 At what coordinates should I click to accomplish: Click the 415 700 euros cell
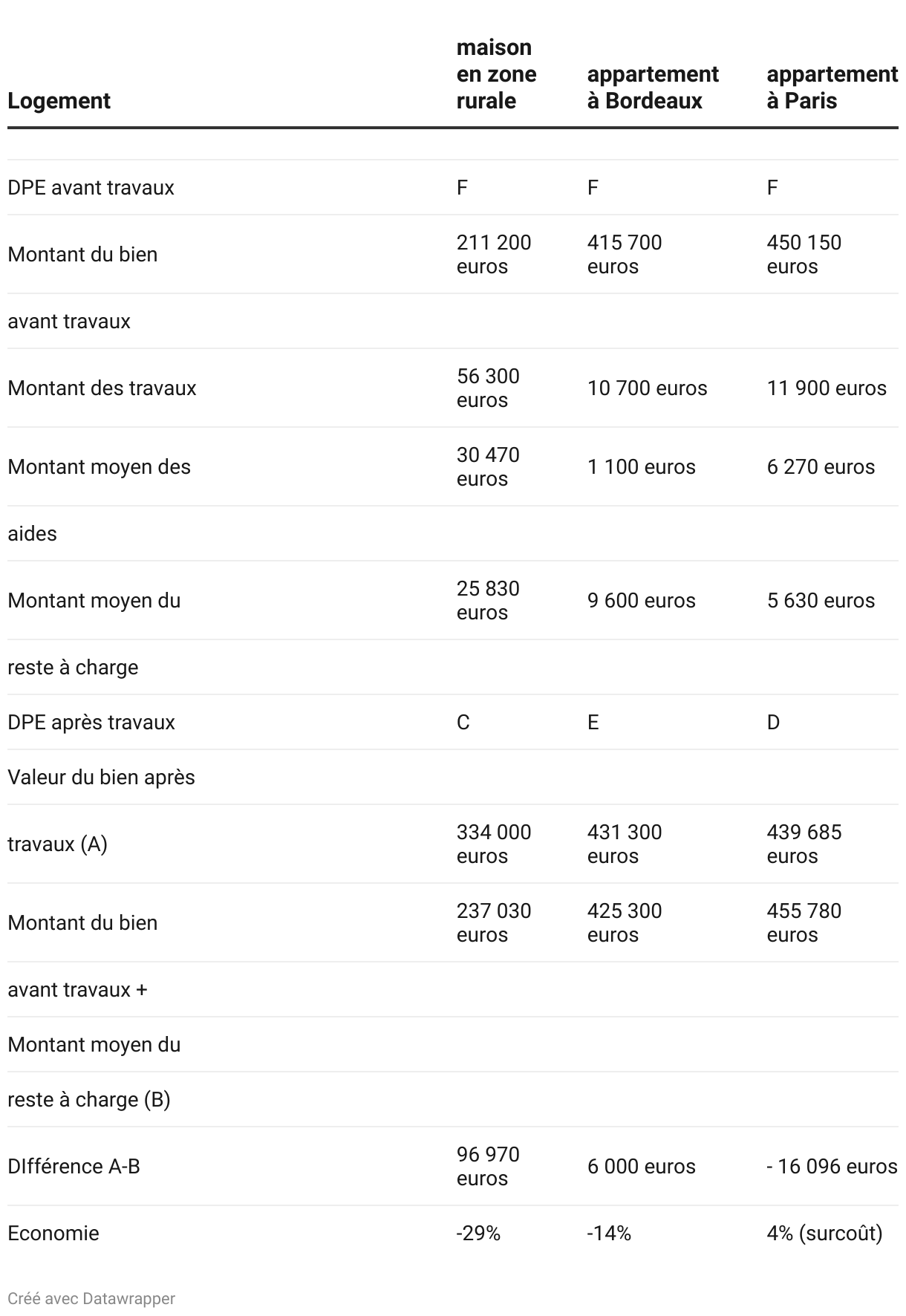click(x=624, y=254)
